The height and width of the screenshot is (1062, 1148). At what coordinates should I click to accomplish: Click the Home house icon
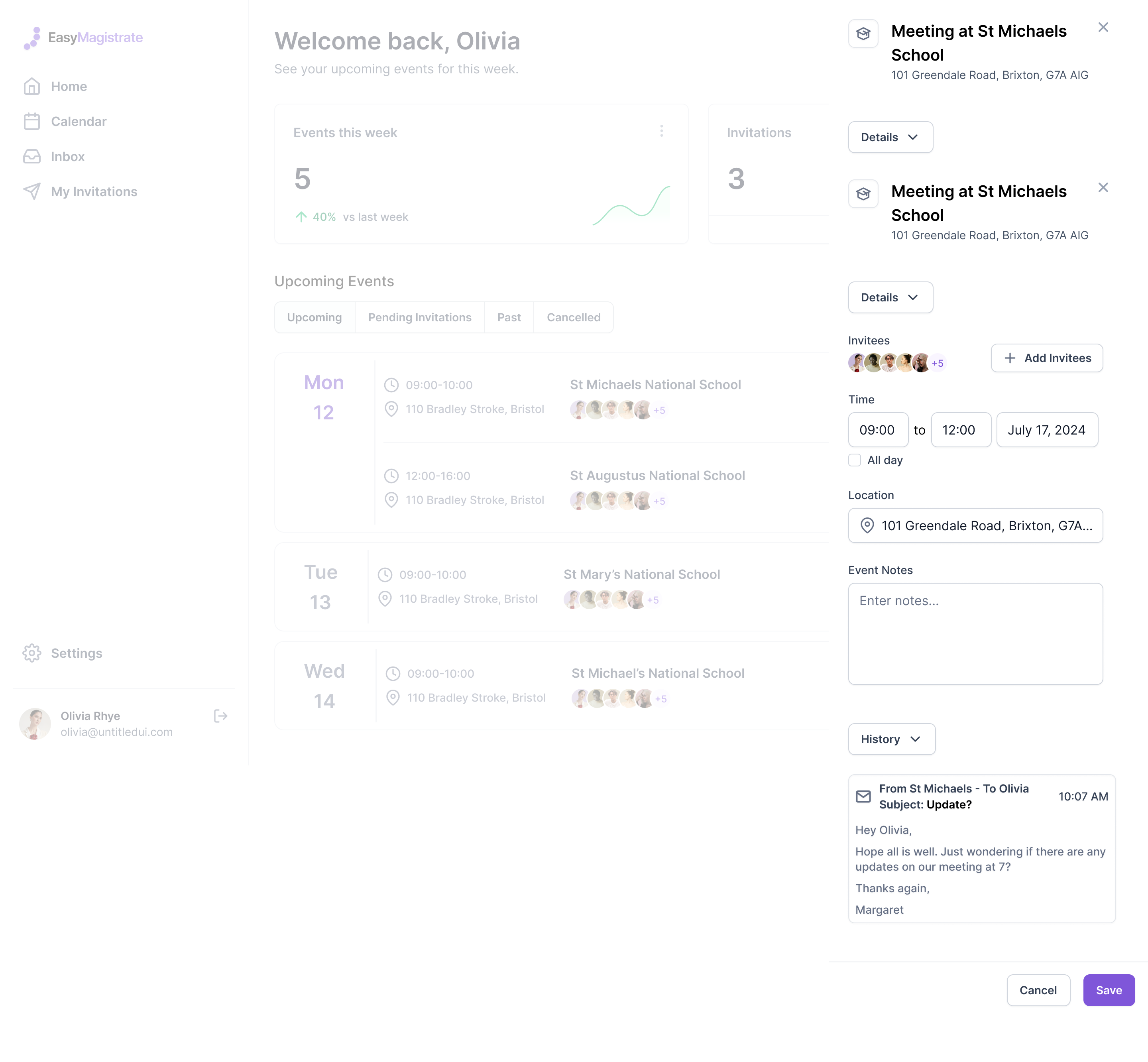(x=31, y=86)
